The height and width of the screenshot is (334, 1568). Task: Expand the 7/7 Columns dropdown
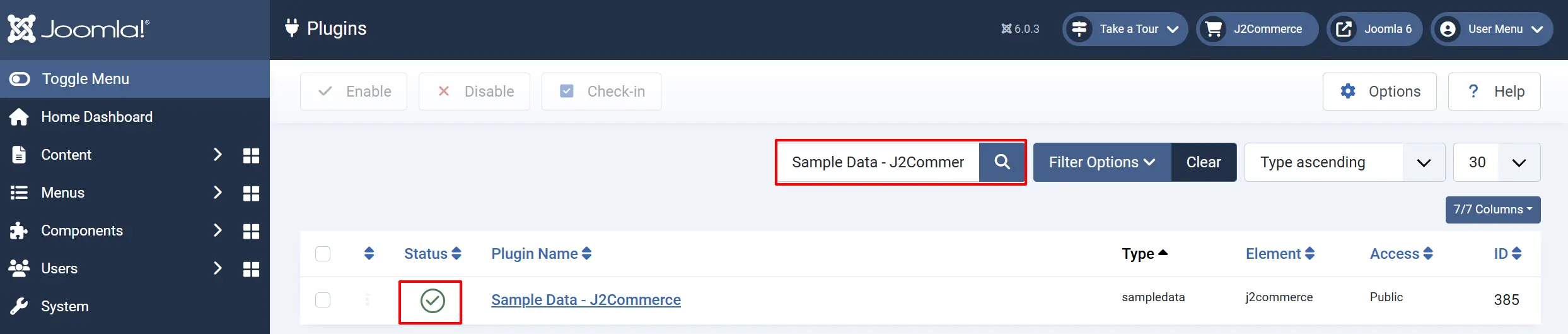(x=1493, y=210)
